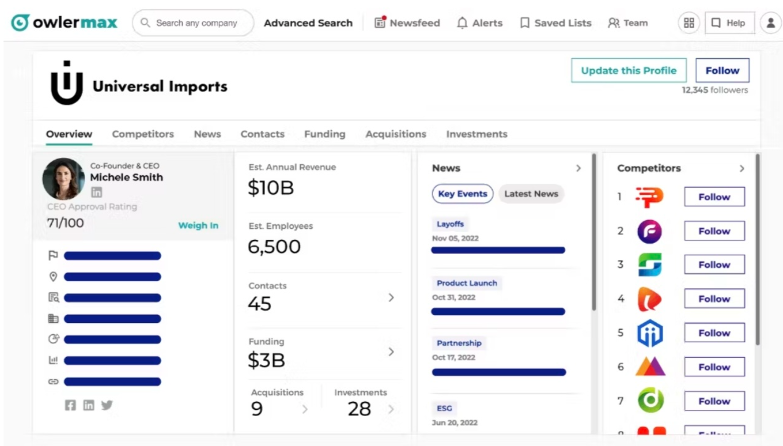Expand Investments details chevron
The image size is (783, 446).
(391, 410)
